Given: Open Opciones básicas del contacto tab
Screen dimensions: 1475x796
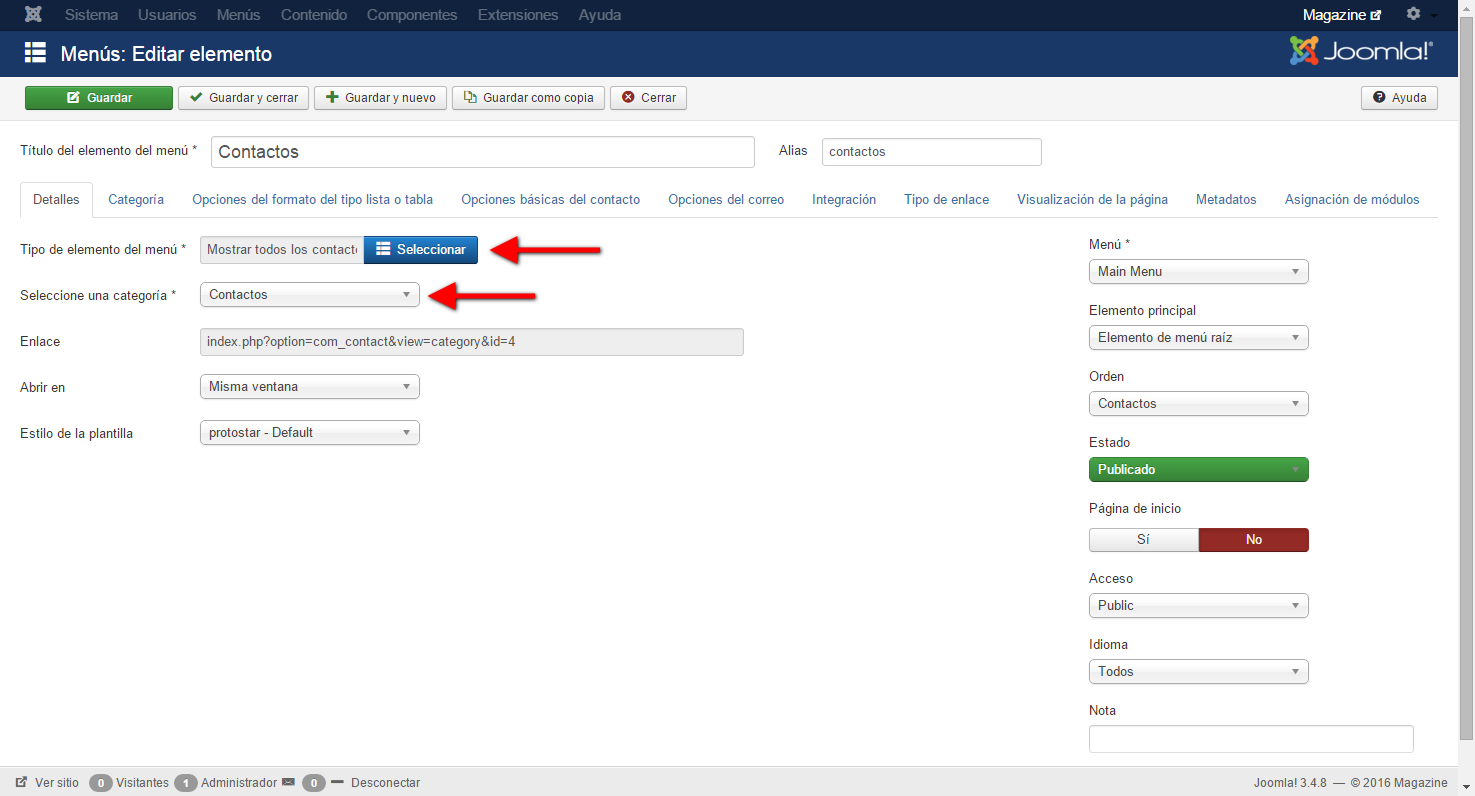Looking at the screenshot, I should (550, 199).
